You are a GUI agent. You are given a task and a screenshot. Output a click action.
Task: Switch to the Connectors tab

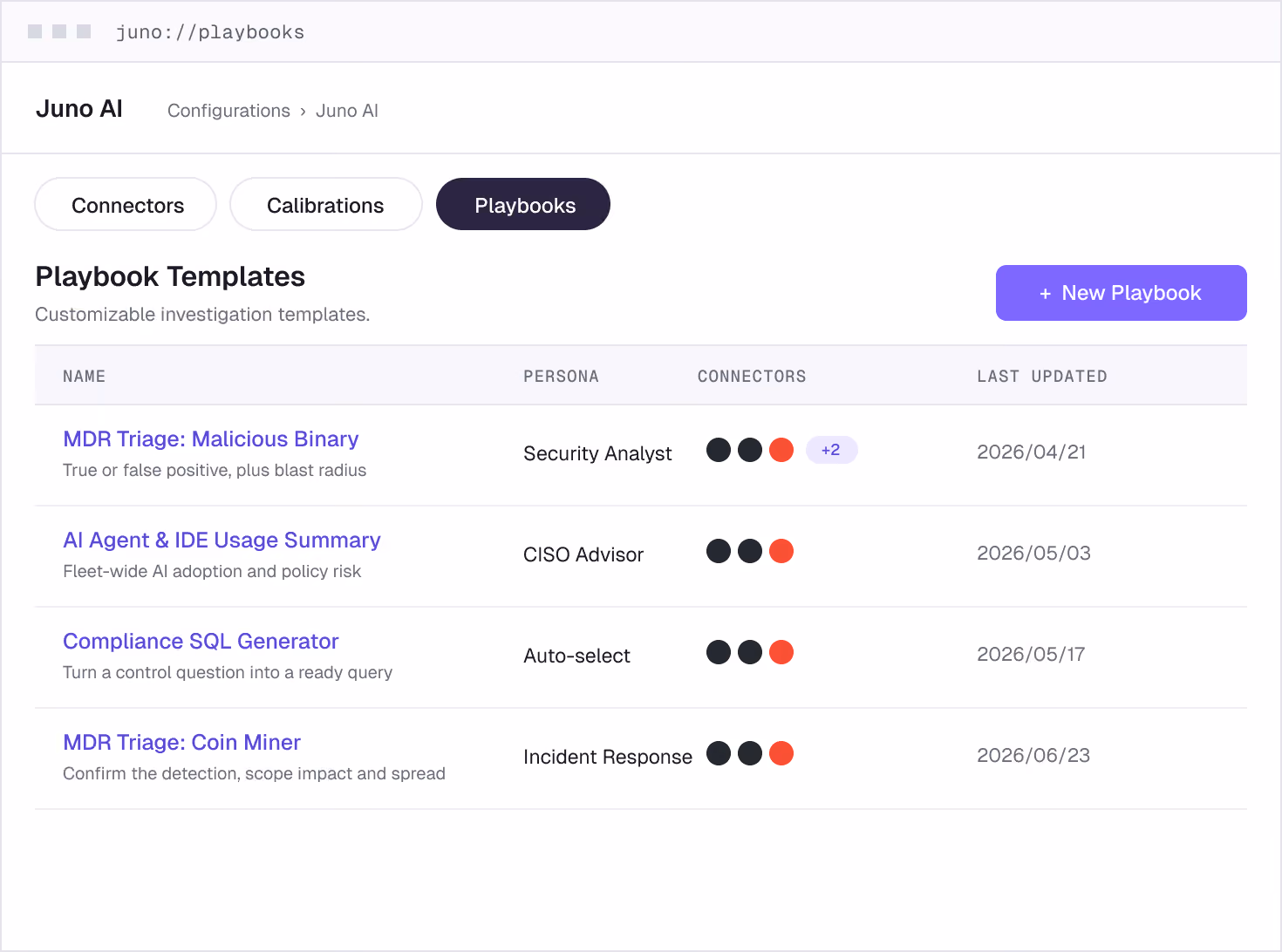coord(126,204)
